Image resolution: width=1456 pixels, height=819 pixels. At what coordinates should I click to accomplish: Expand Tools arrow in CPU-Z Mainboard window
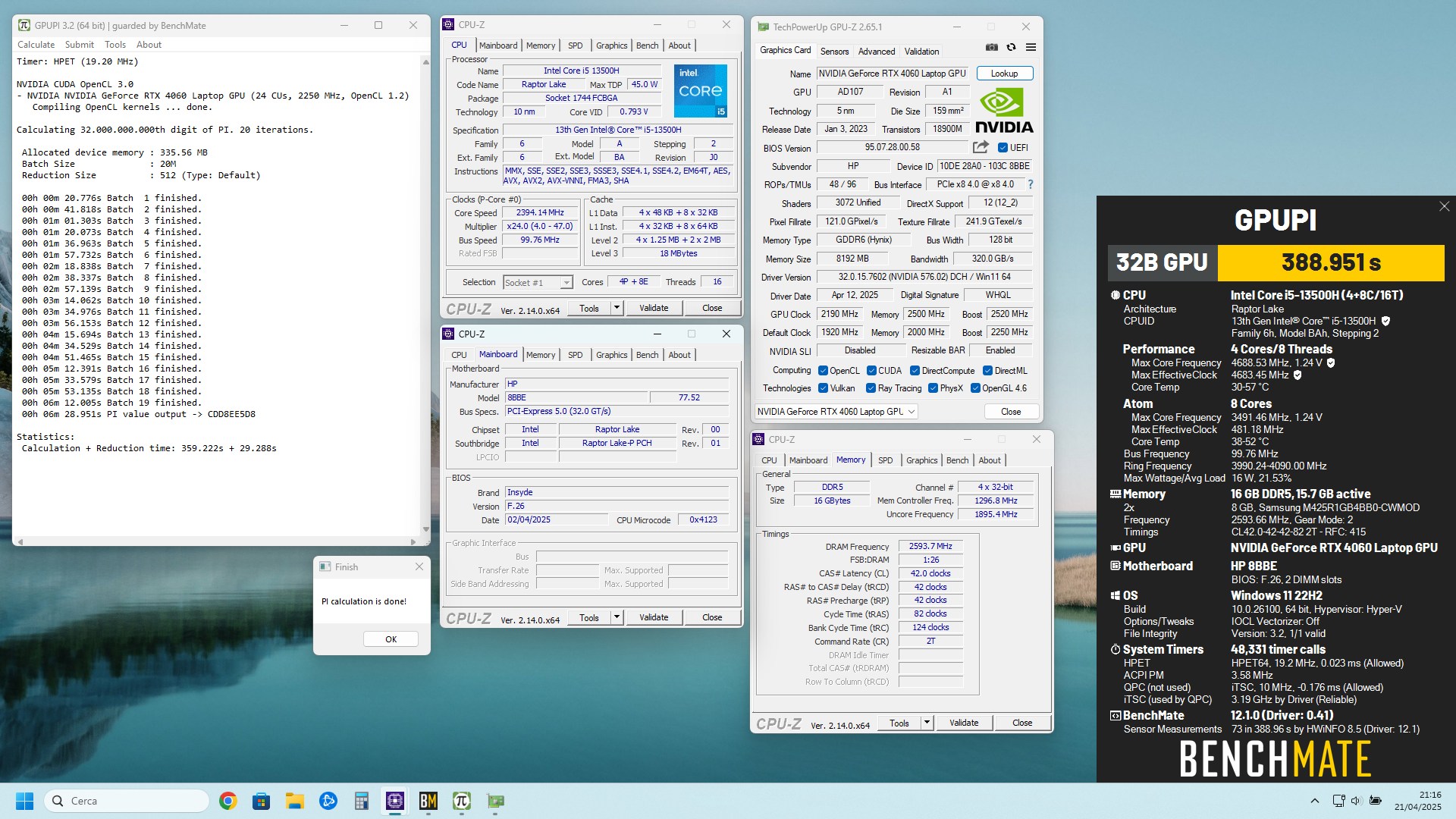(x=617, y=617)
